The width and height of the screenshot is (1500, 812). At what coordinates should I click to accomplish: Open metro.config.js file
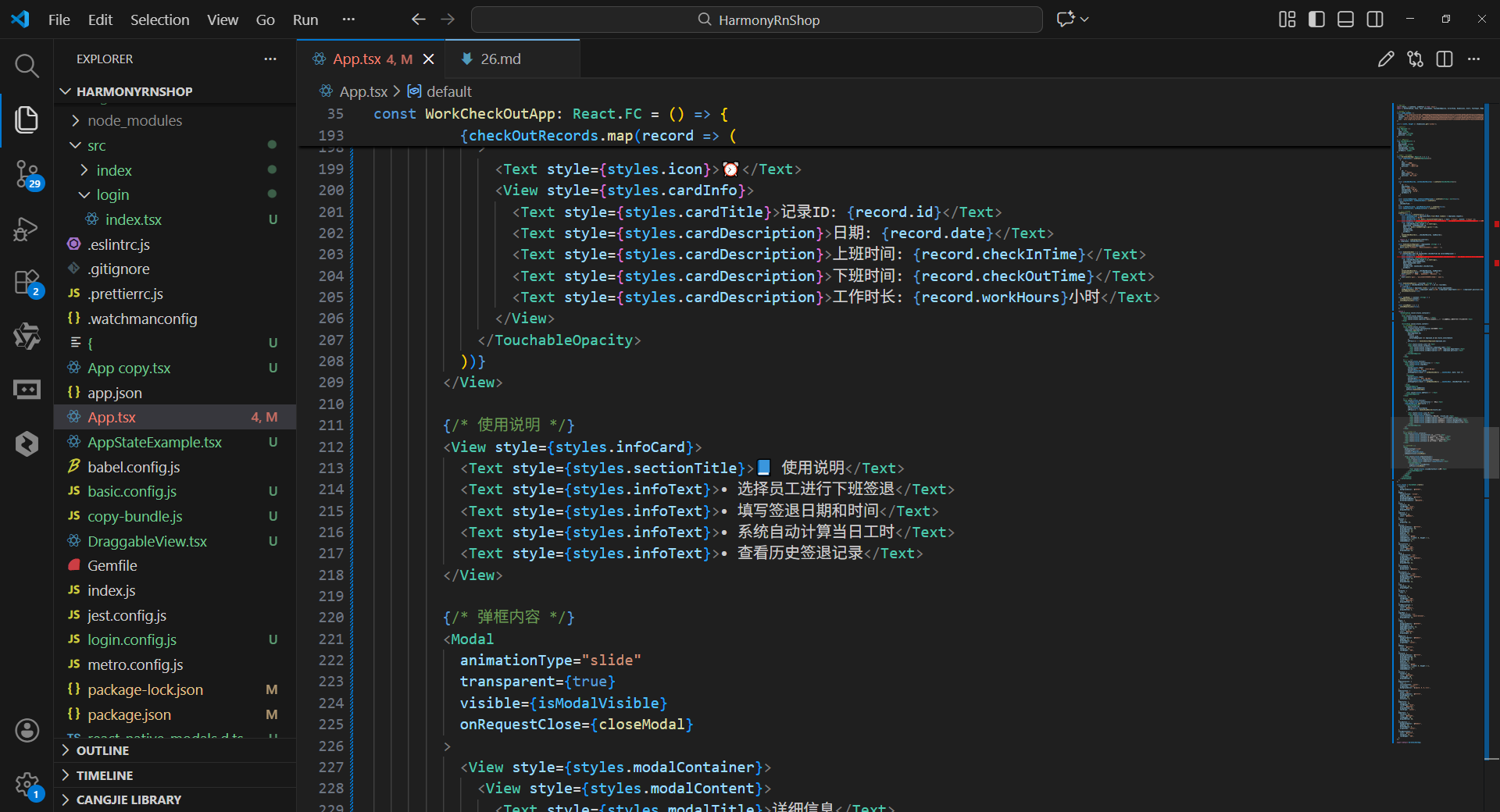(x=175, y=664)
